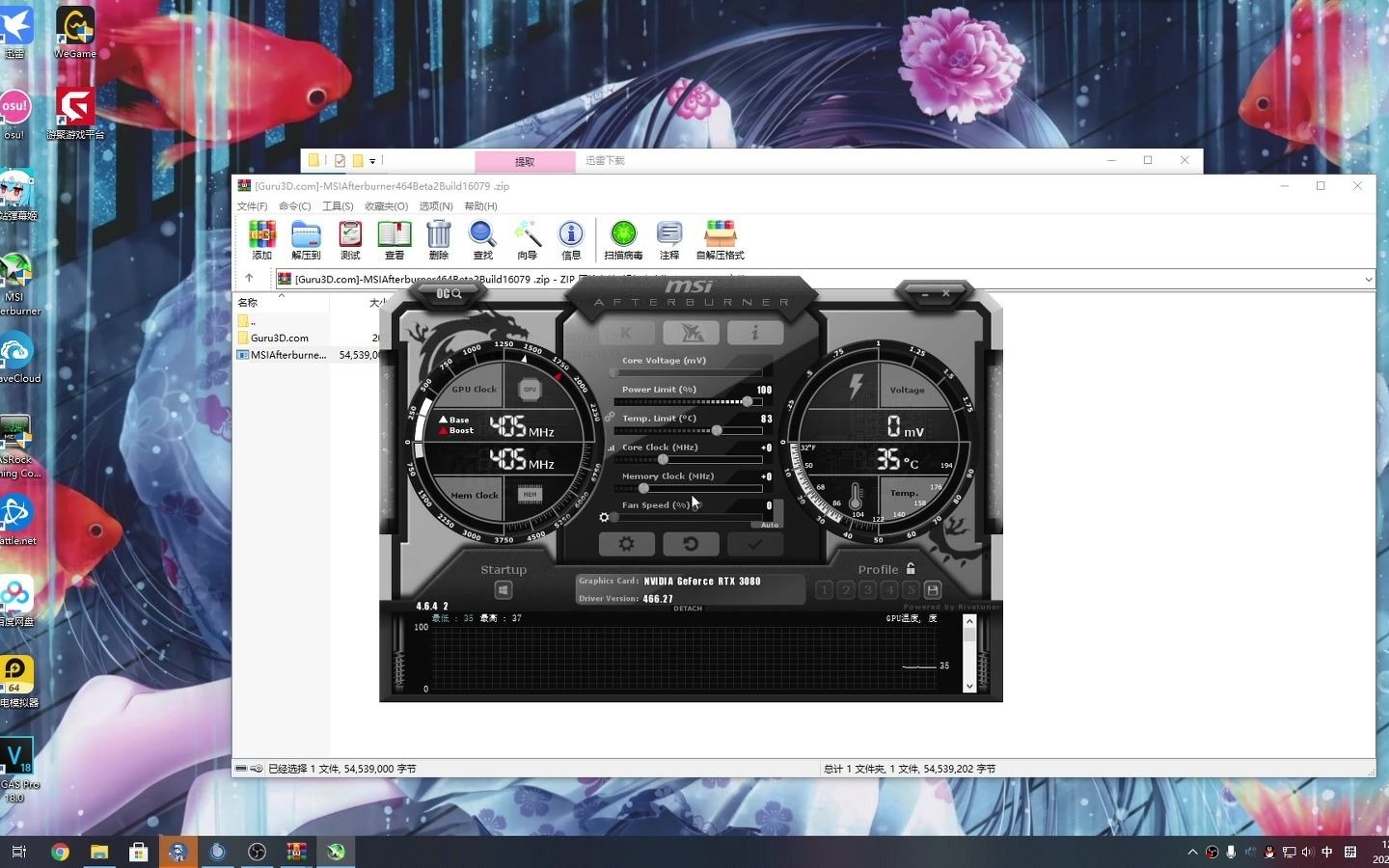This screenshot has height=868, width=1389.
Task: Click WinRAR Test toolbar button
Action: (350, 240)
